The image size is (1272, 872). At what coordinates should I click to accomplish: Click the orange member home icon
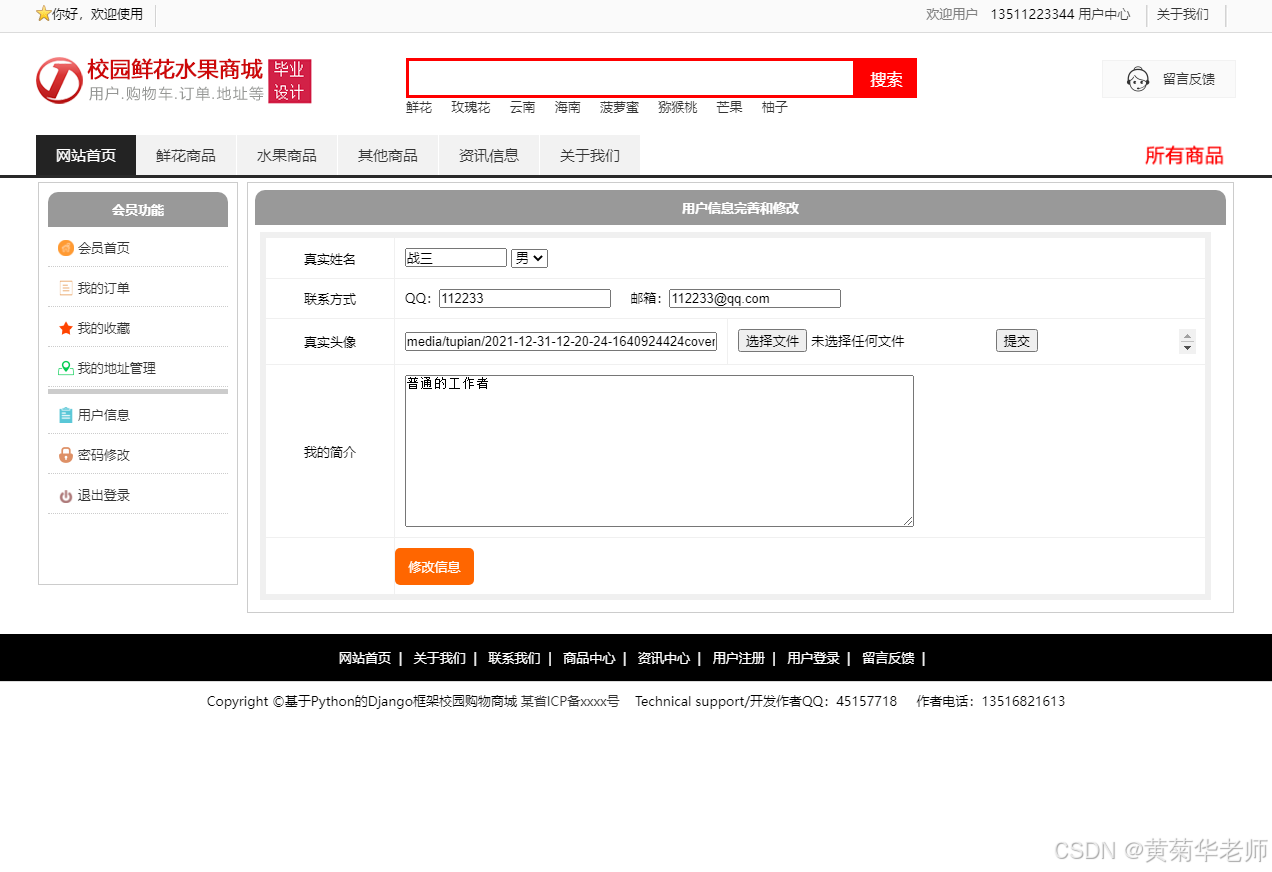point(66,248)
